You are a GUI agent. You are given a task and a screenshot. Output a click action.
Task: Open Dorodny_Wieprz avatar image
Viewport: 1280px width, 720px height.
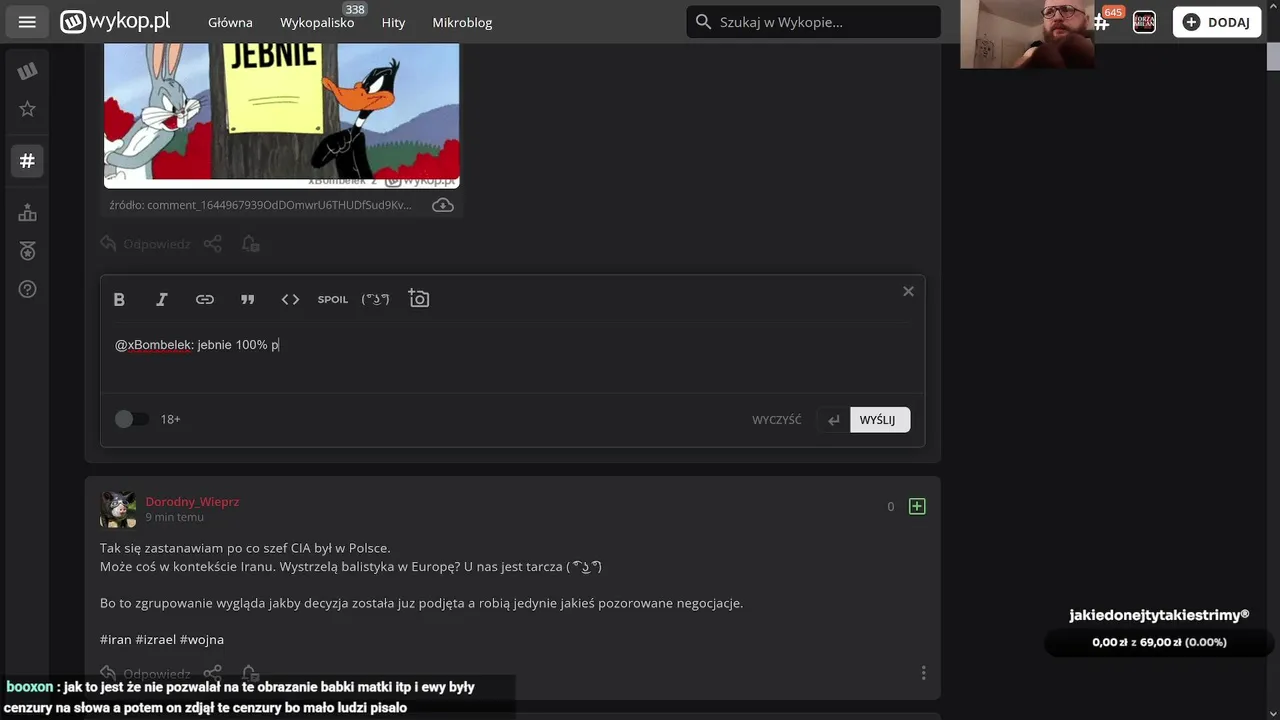pyautogui.click(x=118, y=509)
